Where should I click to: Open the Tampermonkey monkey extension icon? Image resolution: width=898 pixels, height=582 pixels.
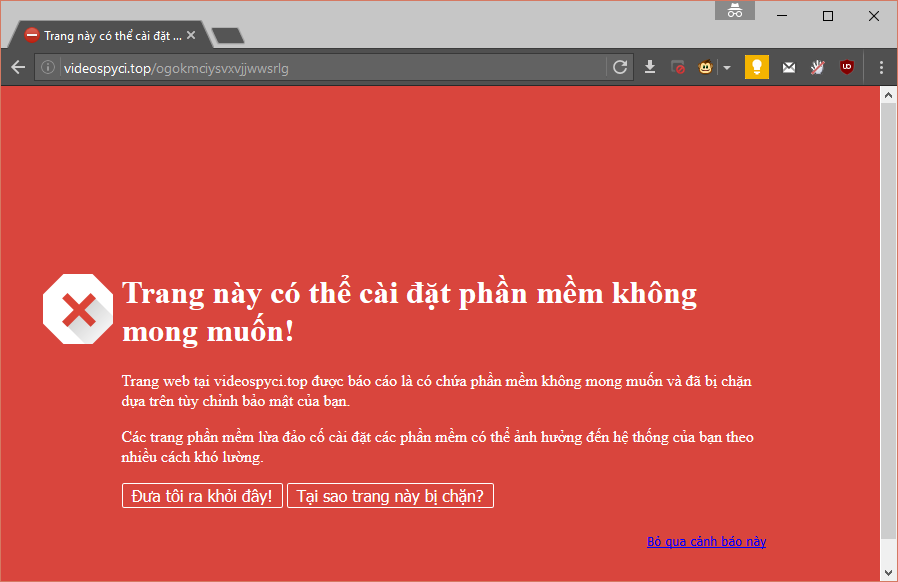tap(706, 68)
